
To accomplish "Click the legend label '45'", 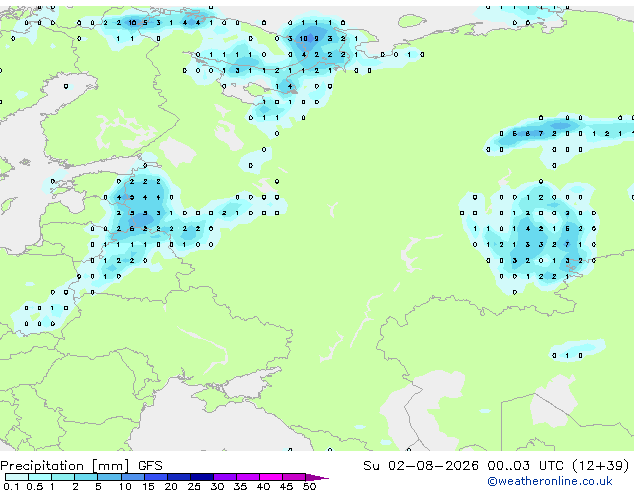I will tap(286, 486).
